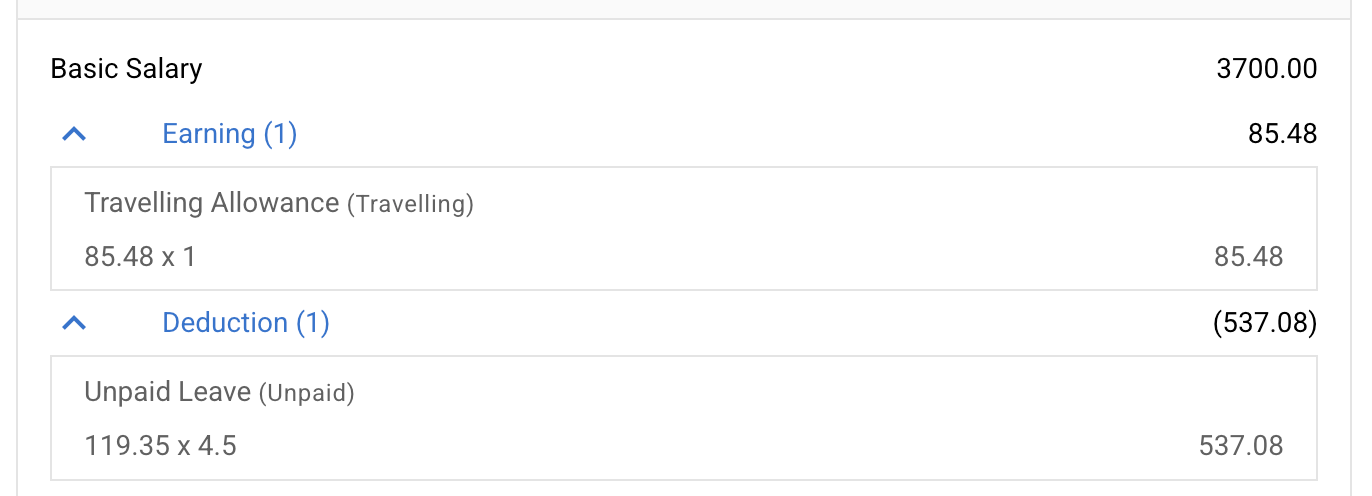This screenshot has width=1372, height=496.
Task: Click the Earning total 85.48 in header
Action: pos(1282,134)
